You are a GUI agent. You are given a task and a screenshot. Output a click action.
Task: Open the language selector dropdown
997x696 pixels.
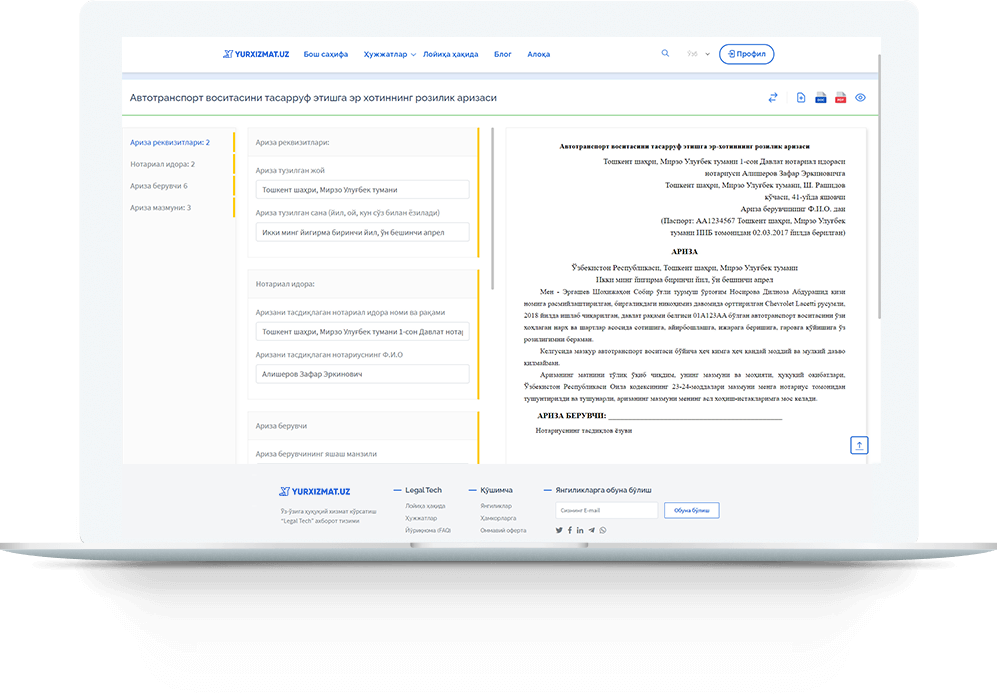(x=698, y=54)
